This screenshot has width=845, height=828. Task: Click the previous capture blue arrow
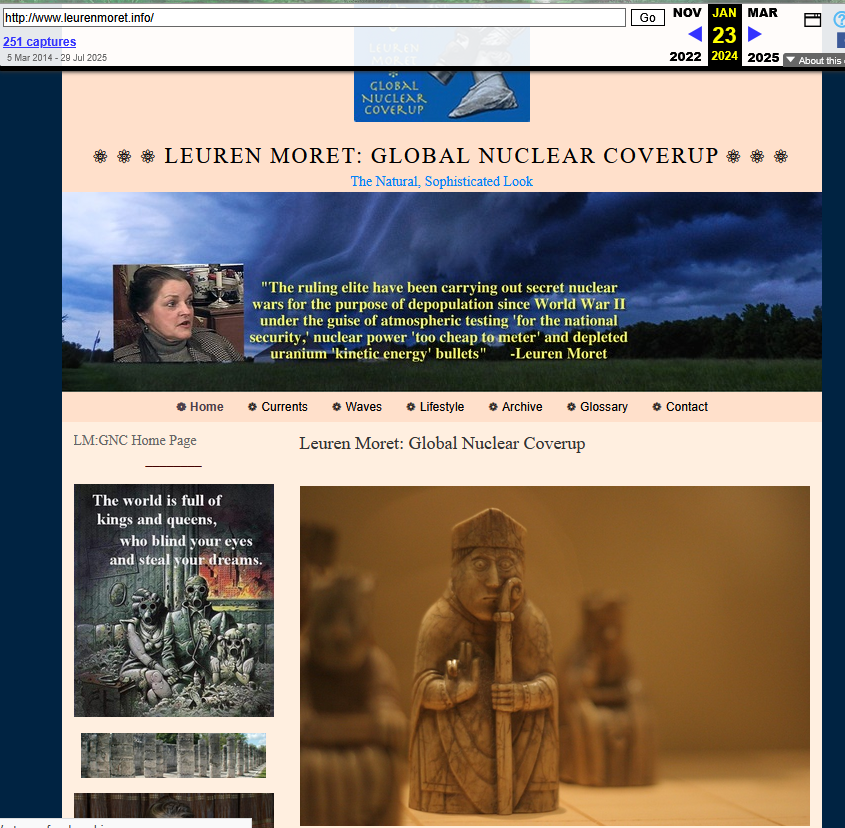point(694,34)
